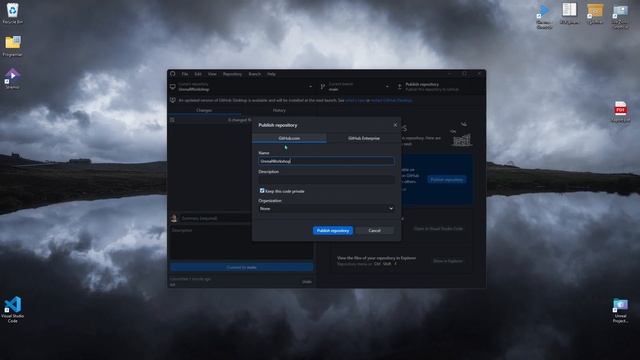Open the Help menu

coord(271,74)
